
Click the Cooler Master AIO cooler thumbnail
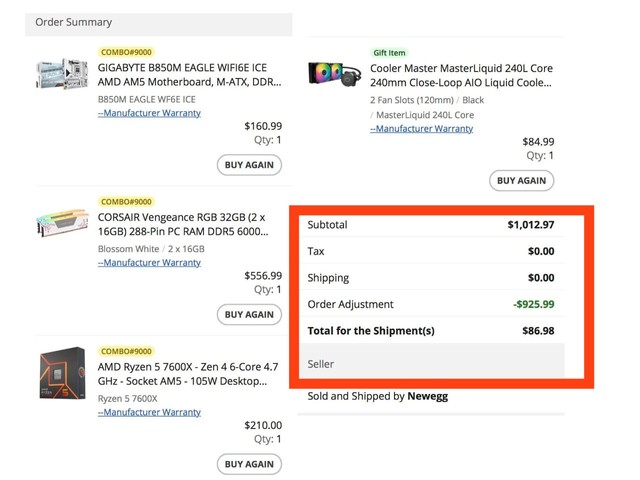335,74
